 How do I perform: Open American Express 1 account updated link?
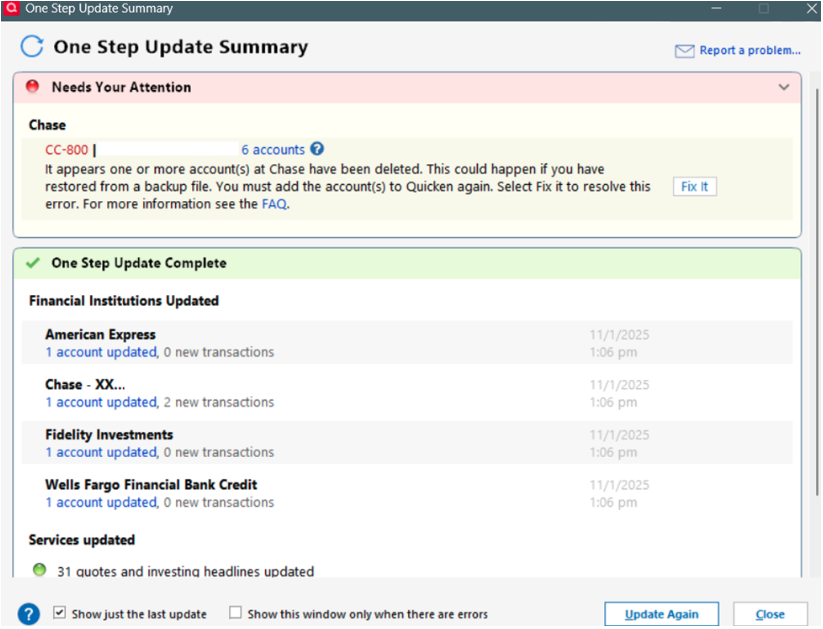(101, 352)
